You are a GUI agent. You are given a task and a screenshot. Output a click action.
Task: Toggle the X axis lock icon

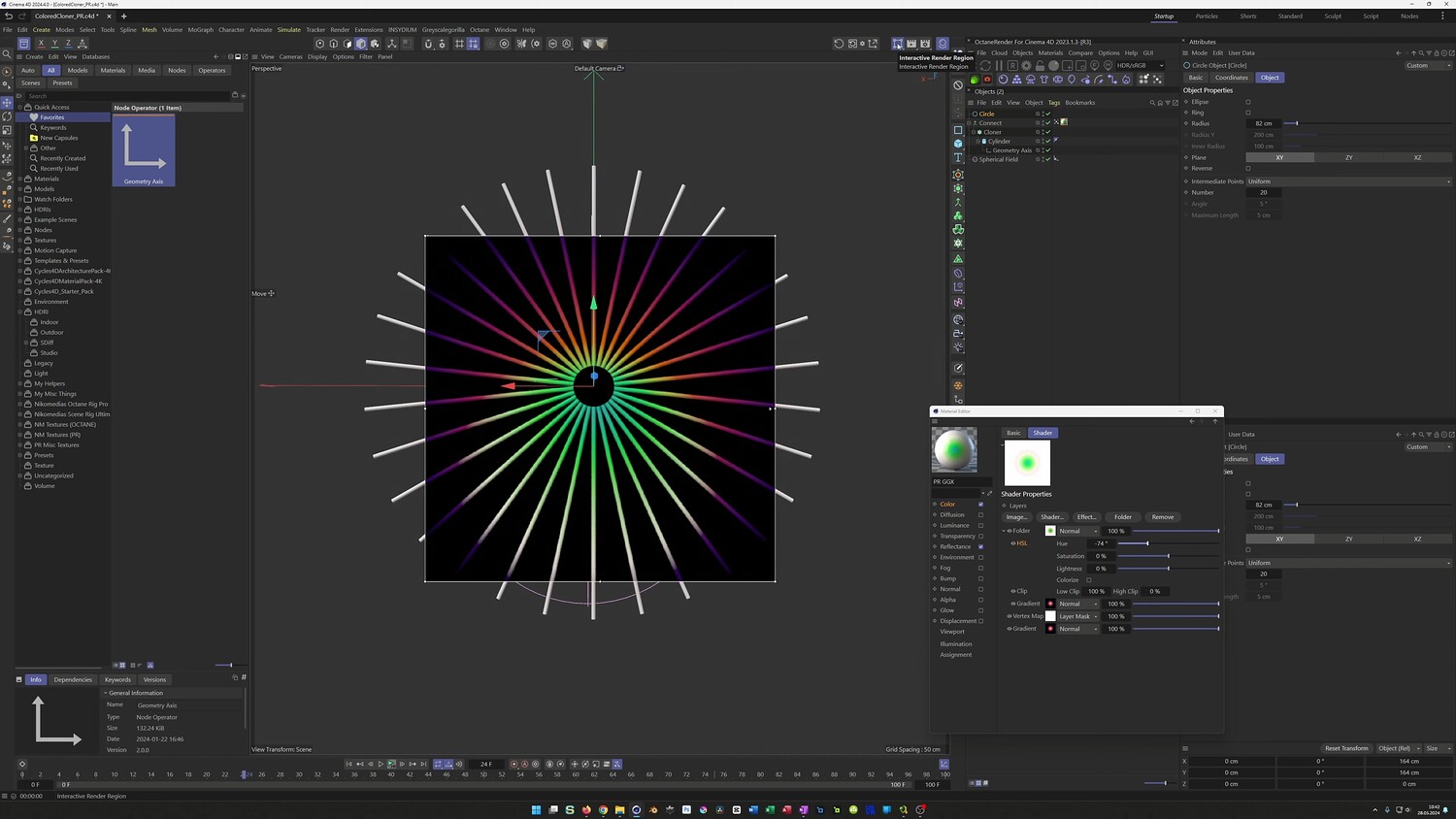tap(41, 44)
